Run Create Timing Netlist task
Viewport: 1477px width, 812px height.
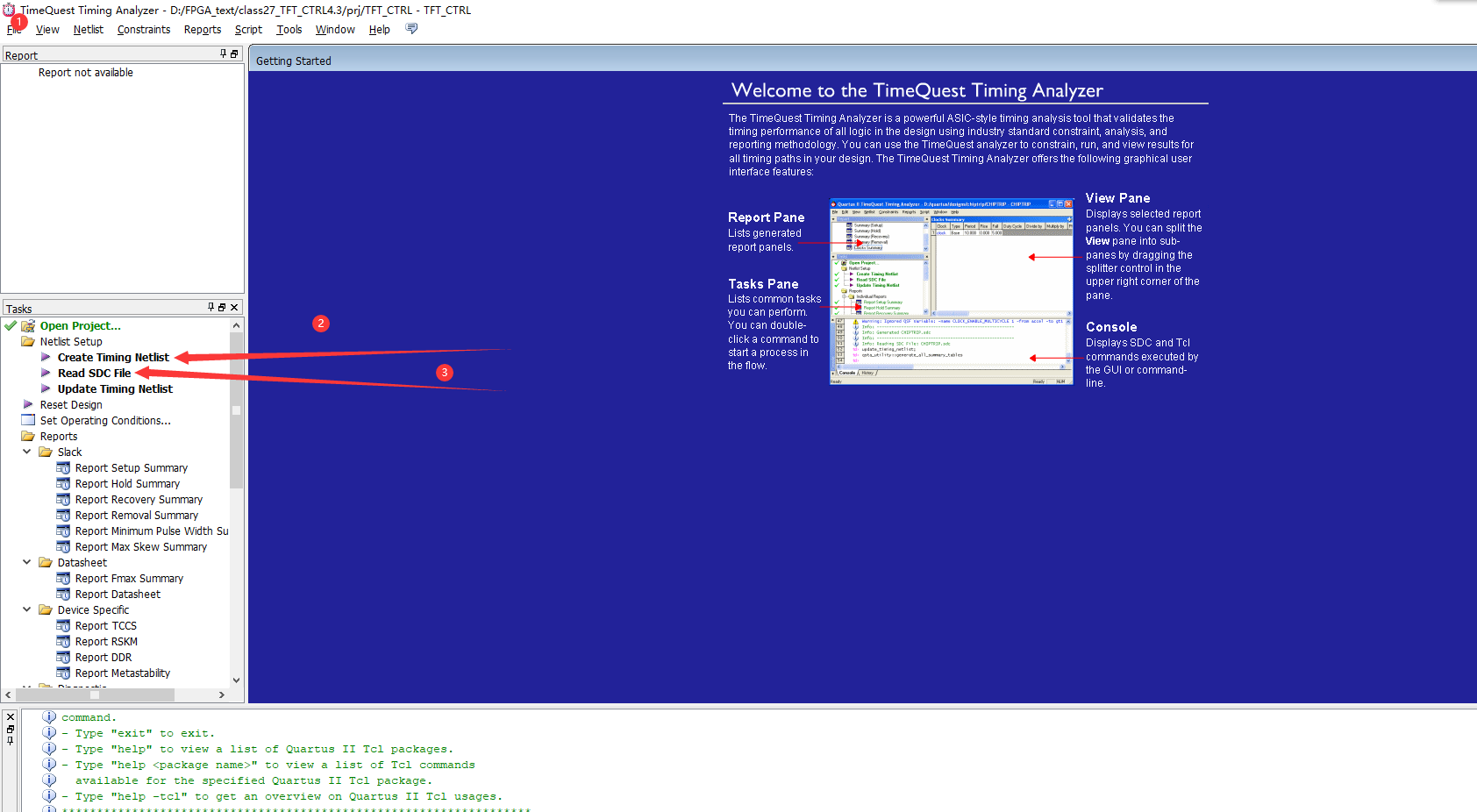113,358
